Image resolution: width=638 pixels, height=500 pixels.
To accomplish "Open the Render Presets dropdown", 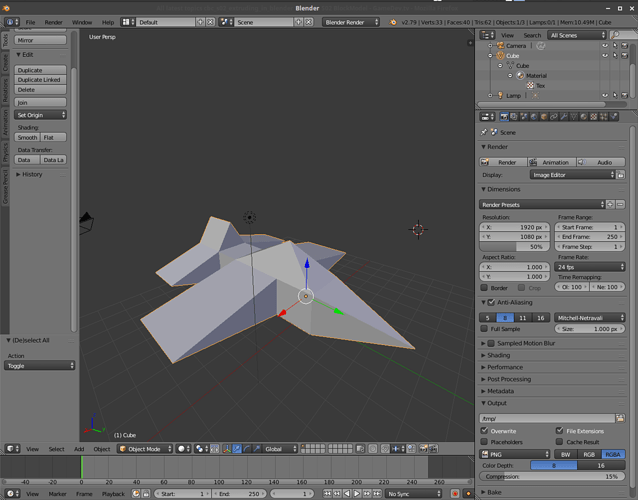I will [x=542, y=205].
